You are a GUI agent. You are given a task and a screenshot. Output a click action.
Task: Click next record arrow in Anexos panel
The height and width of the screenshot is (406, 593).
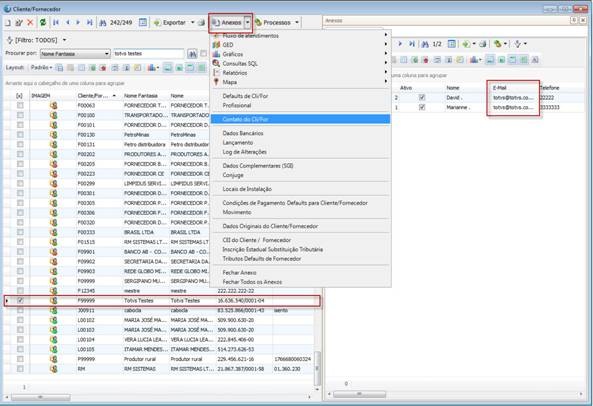pos(400,44)
